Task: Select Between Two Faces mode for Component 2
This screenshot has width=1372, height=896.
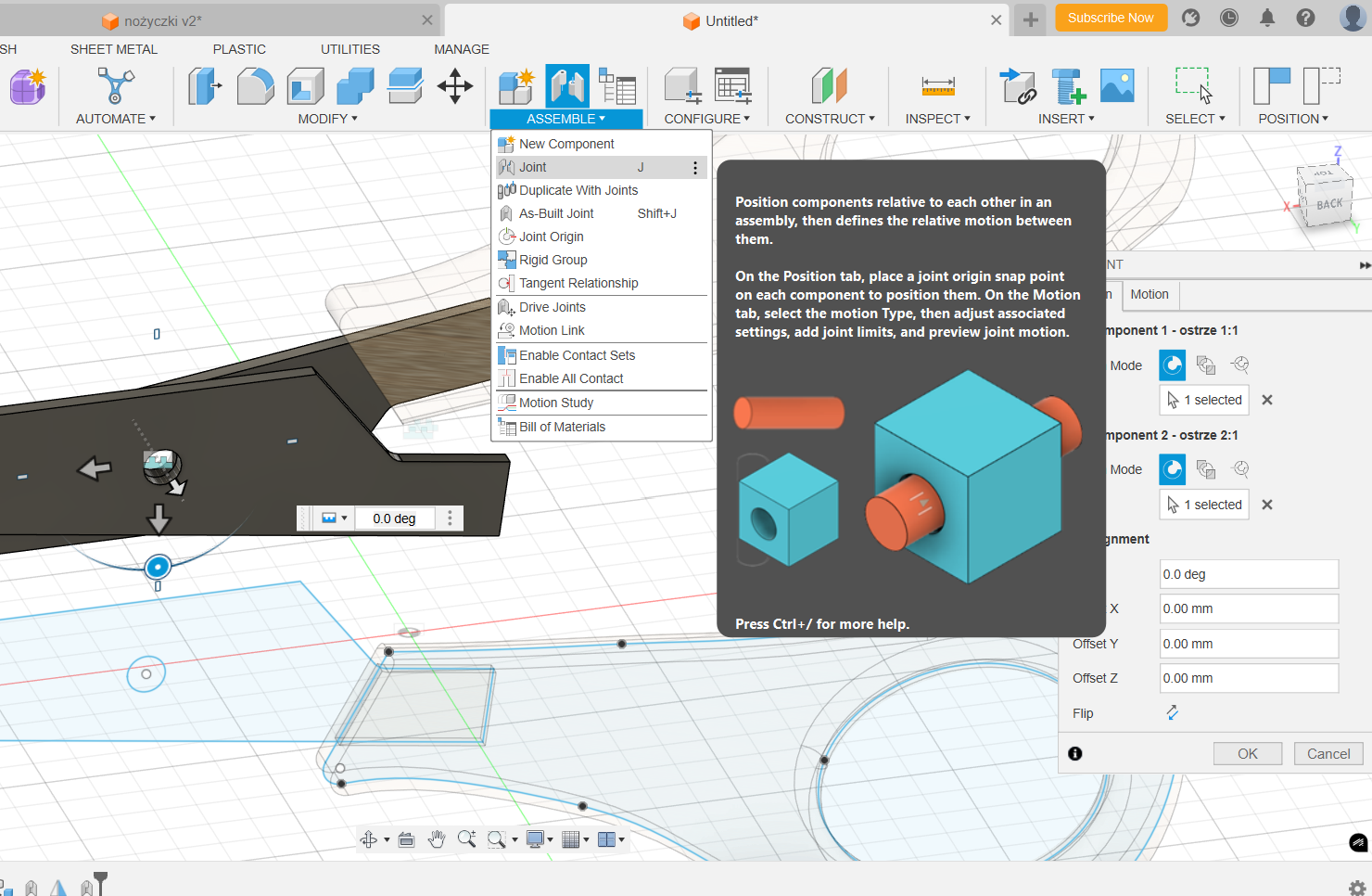Action: (x=1206, y=468)
